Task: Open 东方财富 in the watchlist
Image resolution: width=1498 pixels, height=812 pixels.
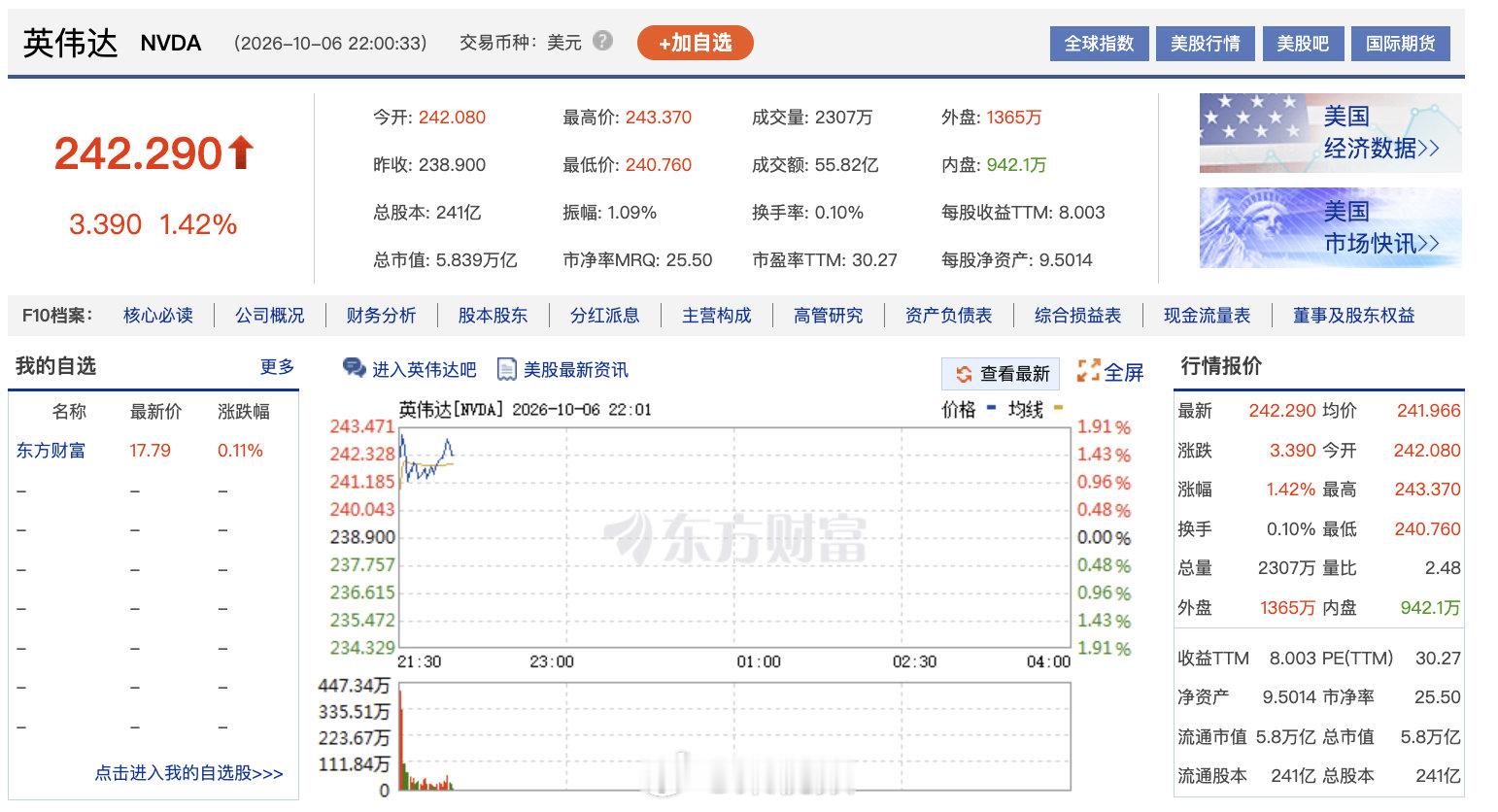Action: click(51, 451)
